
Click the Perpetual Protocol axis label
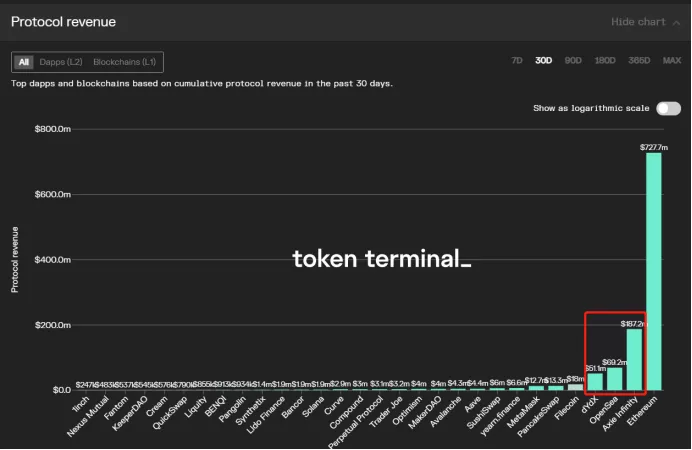click(356, 422)
